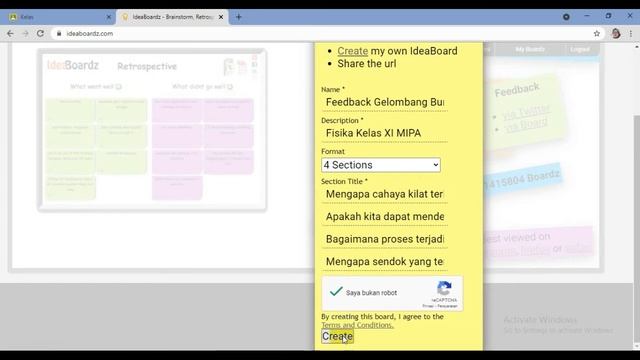This screenshot has height=360, width=640.
Task: Edit section title Mengapa sendok yang
Action: pos(384,261)
